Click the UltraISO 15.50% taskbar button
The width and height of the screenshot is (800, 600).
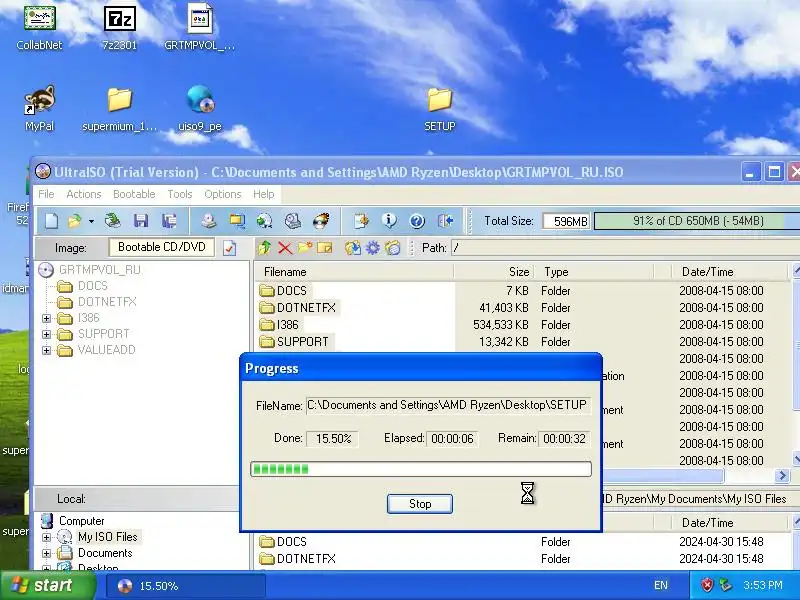[x=186, y=586]
